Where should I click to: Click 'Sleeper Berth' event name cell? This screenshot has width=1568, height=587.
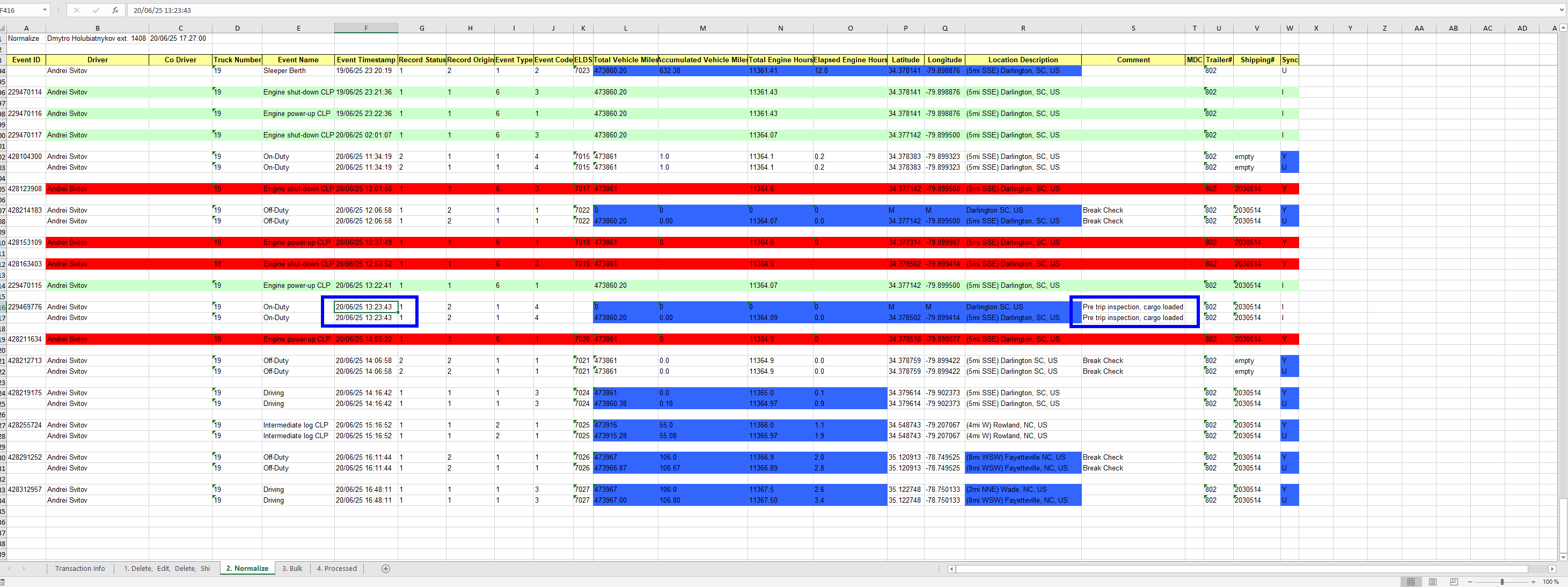click(x=298, y=71)
